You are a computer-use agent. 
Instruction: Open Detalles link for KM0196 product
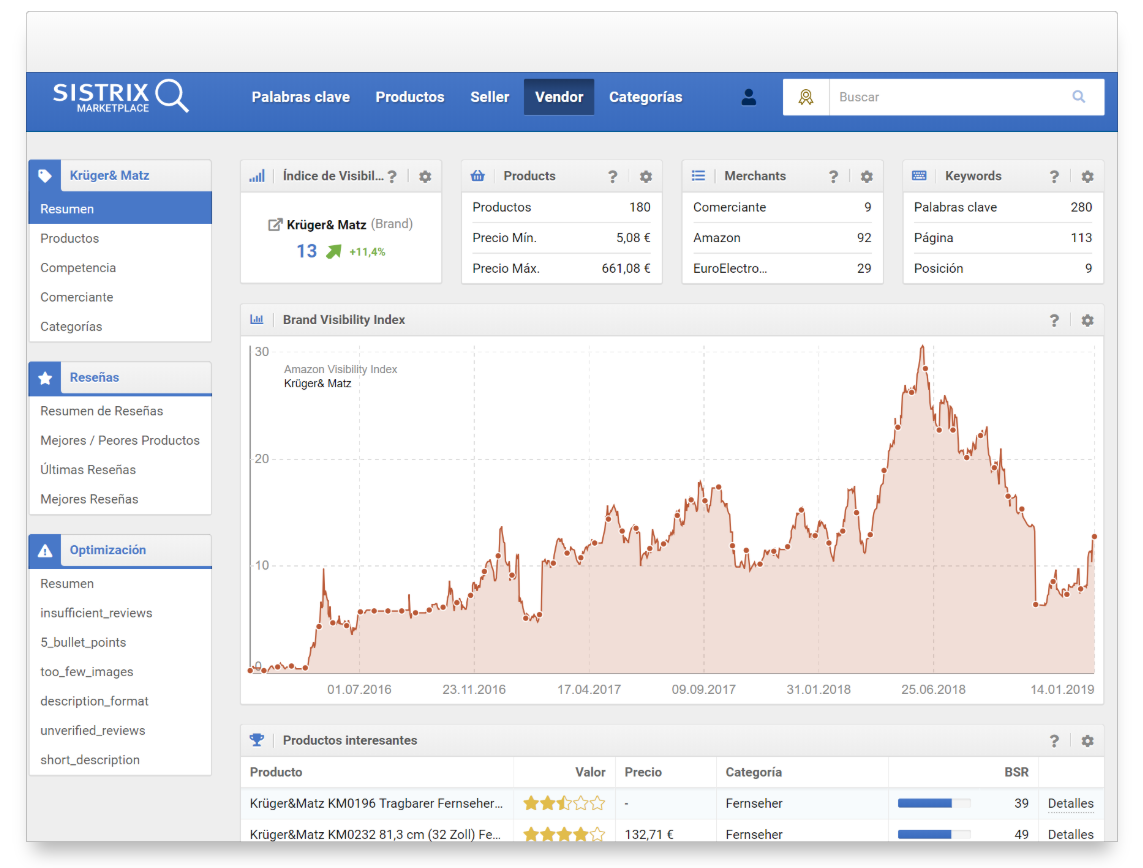pos(1070,803)
